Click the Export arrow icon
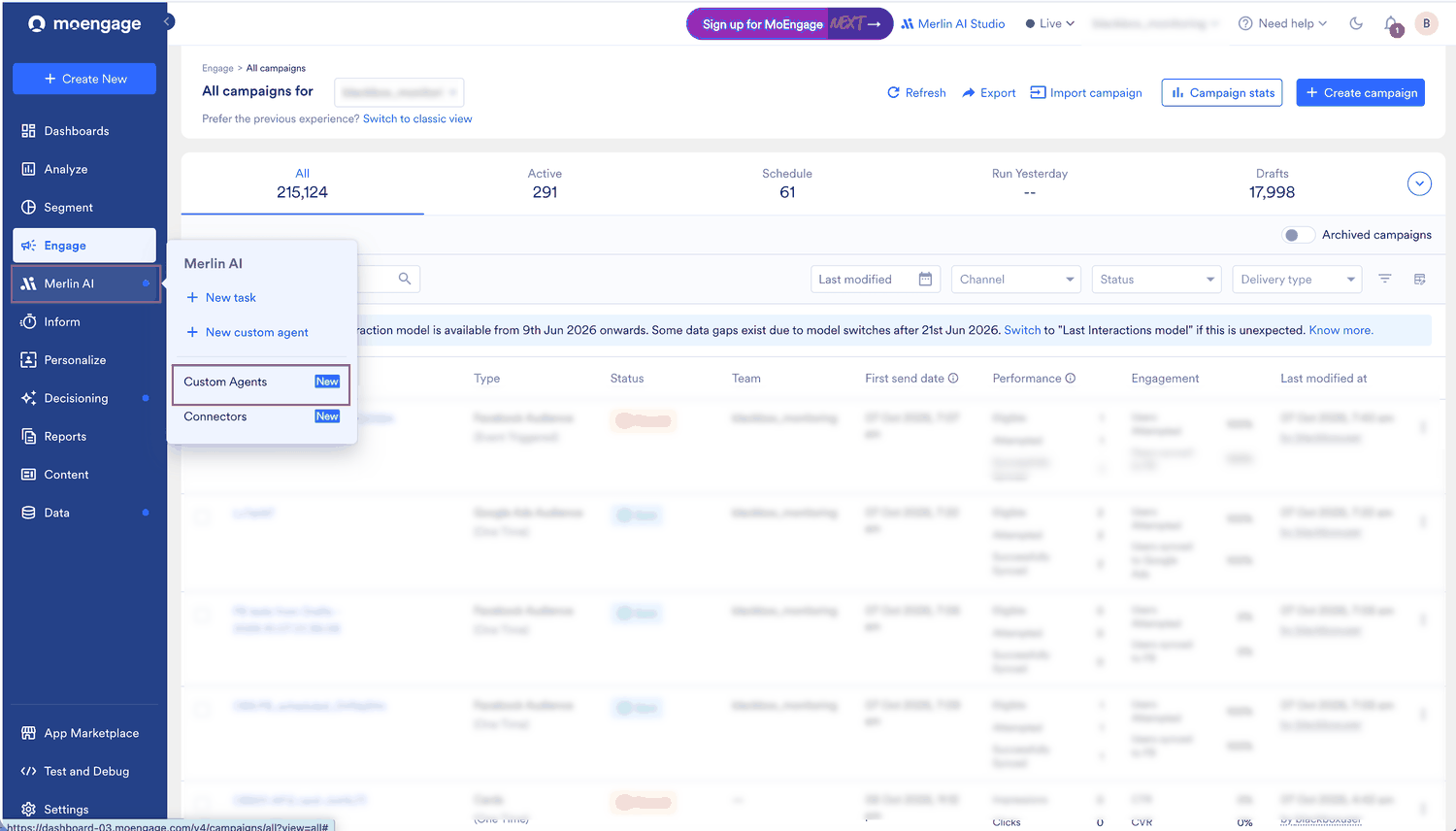 968,92
